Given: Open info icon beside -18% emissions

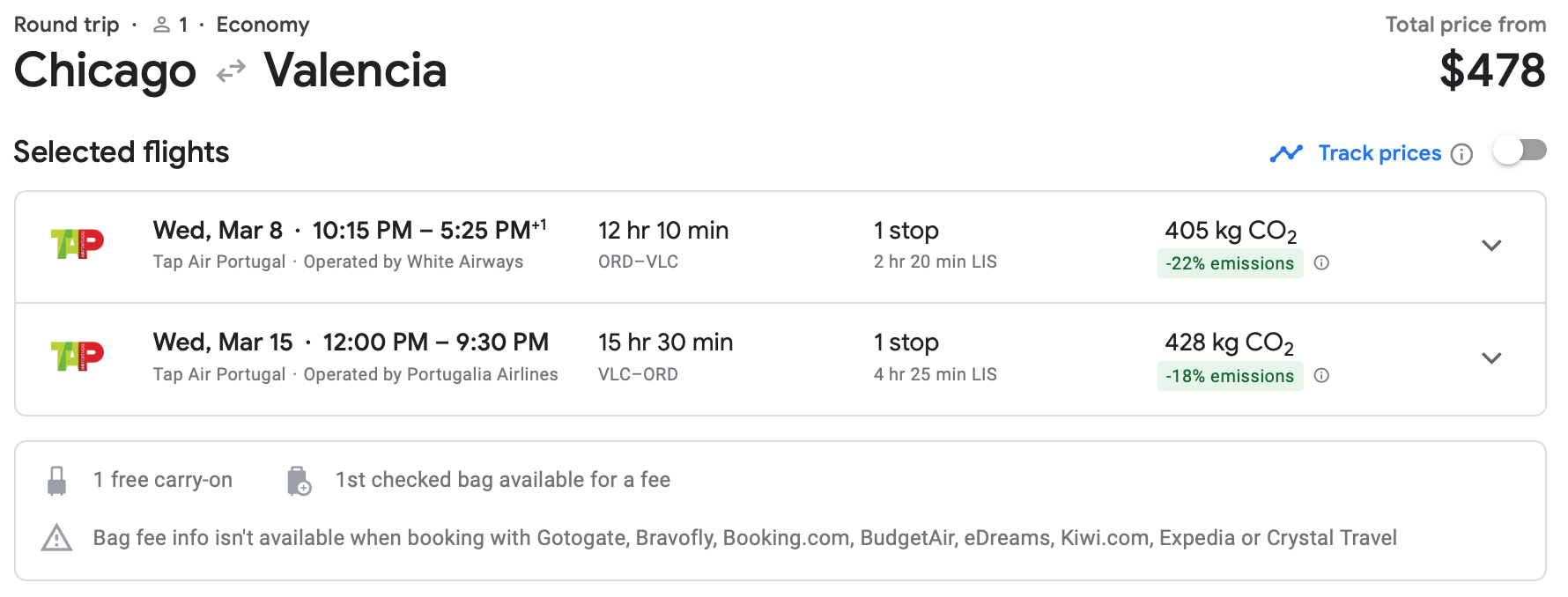Looking at the screenshot, I should [x=1321, y=375].
